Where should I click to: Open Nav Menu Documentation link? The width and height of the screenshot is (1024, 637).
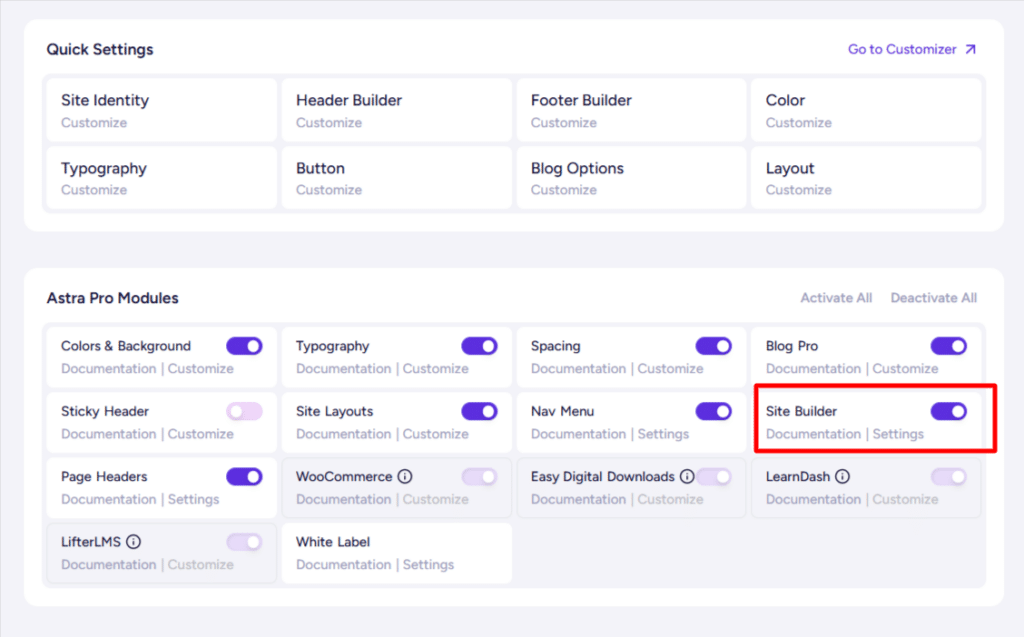[x=578, y=434]
